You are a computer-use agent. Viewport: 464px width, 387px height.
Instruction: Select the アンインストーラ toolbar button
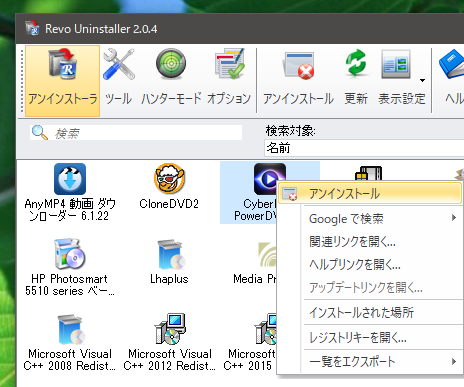click(63, 81)
